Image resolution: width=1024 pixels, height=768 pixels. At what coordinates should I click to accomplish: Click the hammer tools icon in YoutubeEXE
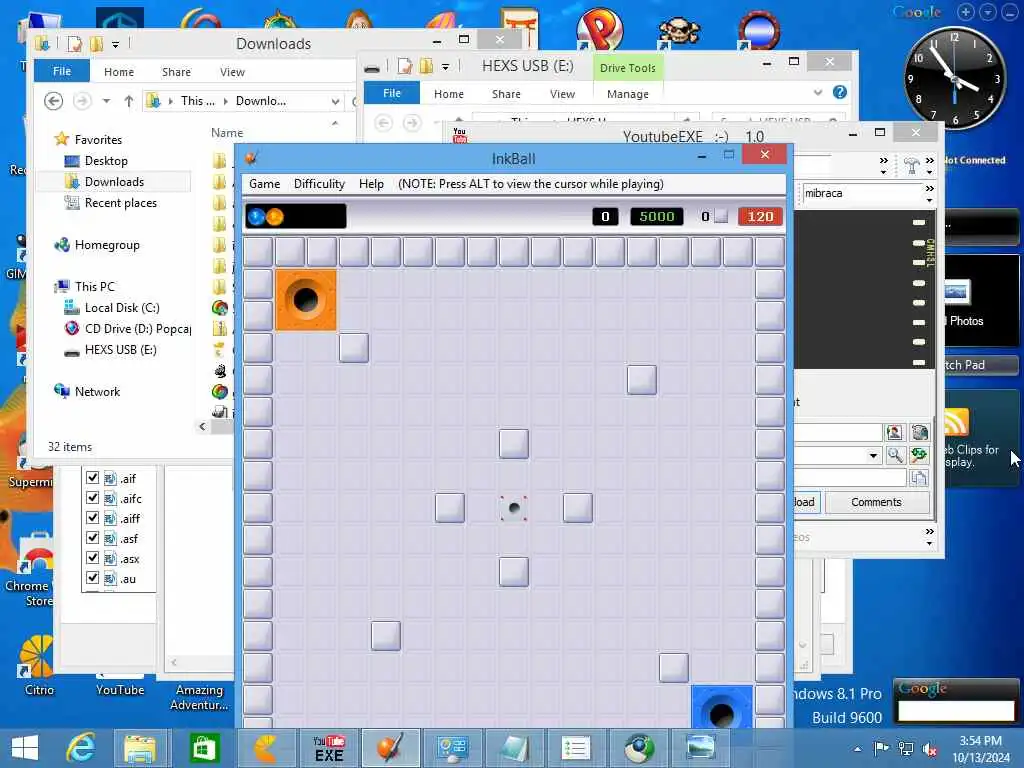[x=911, y=165]
